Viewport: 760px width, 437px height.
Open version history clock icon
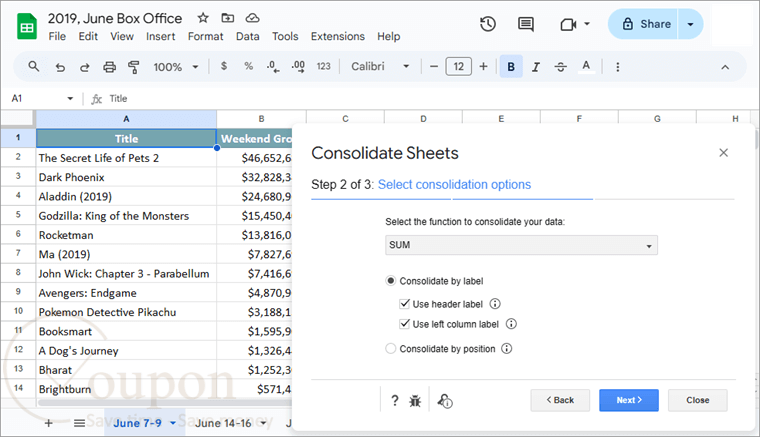pos(488,24)
